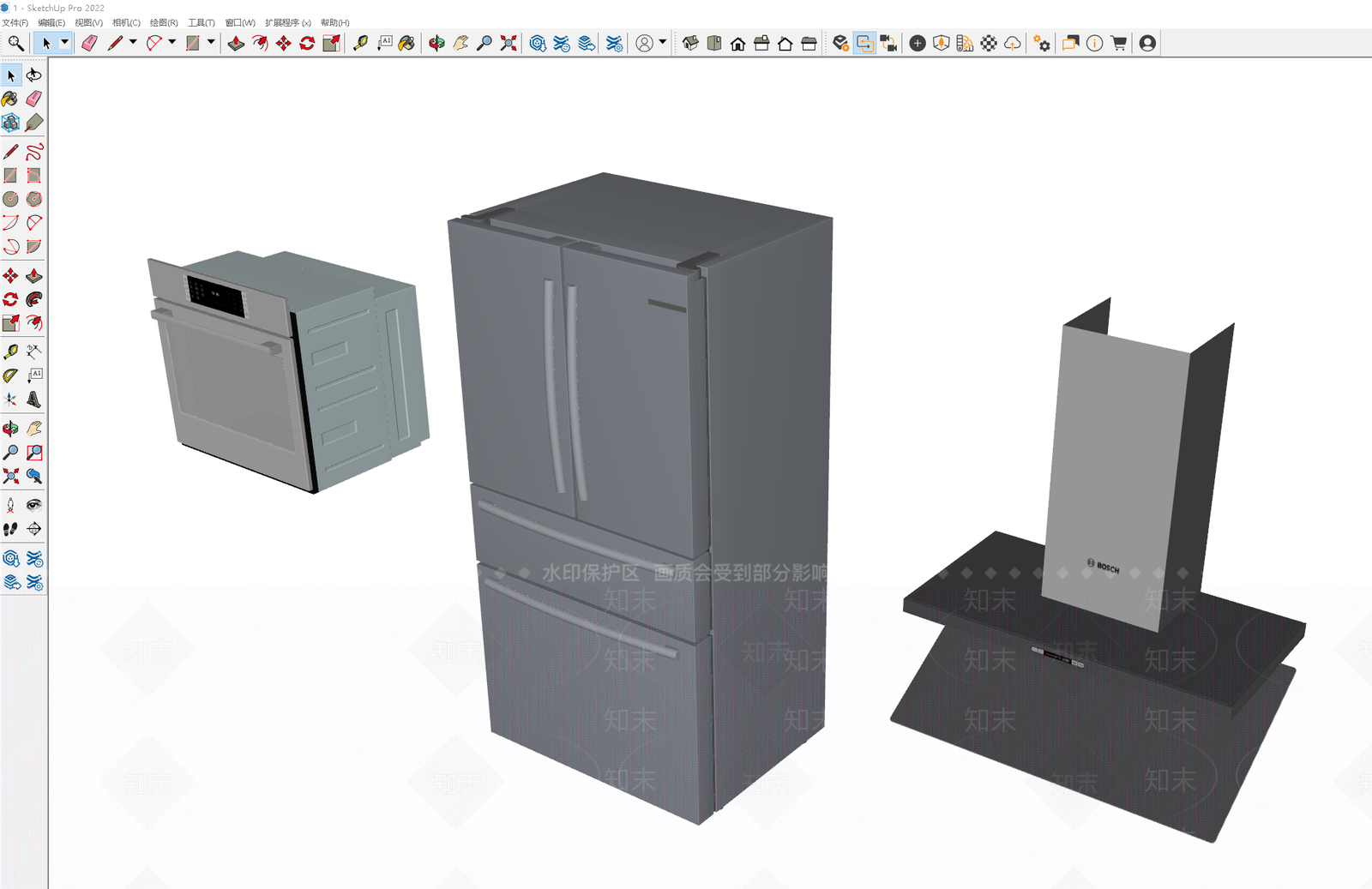This screenshot has width=1372, height=889.
Task: Open the 工具(T) menu
Action: pos(202,22)
